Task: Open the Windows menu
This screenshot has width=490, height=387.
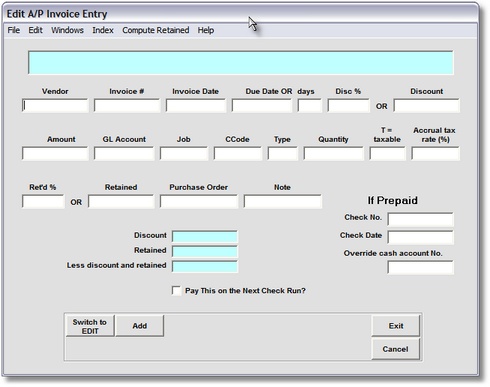Action: (x=67, y=30)
